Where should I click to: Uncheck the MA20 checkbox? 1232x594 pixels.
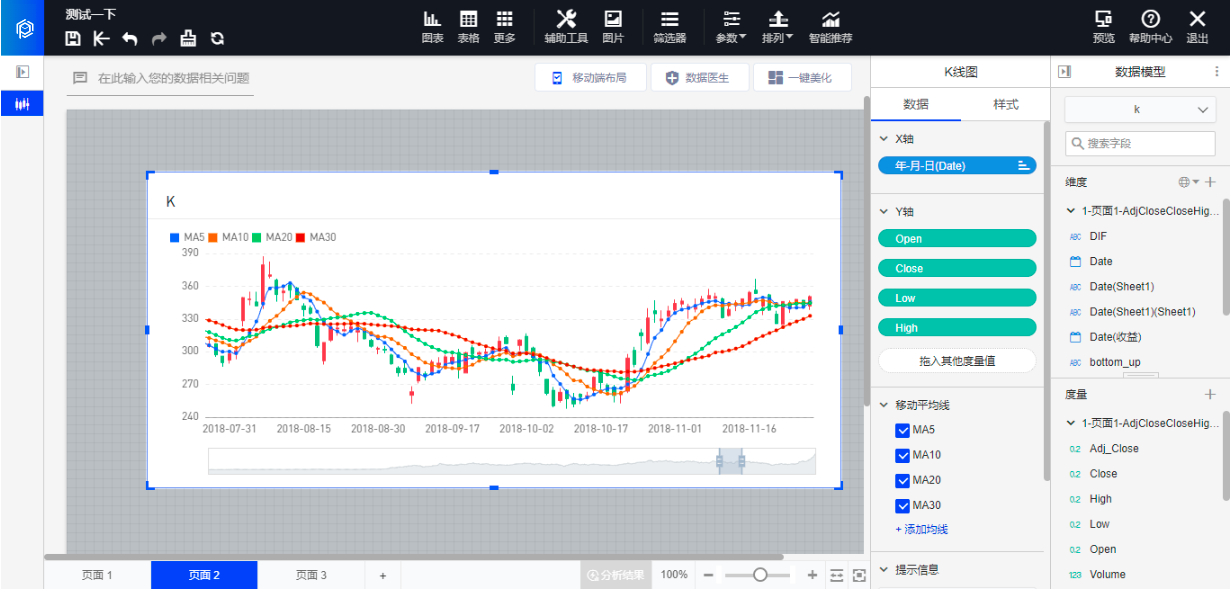coord(903,480)
